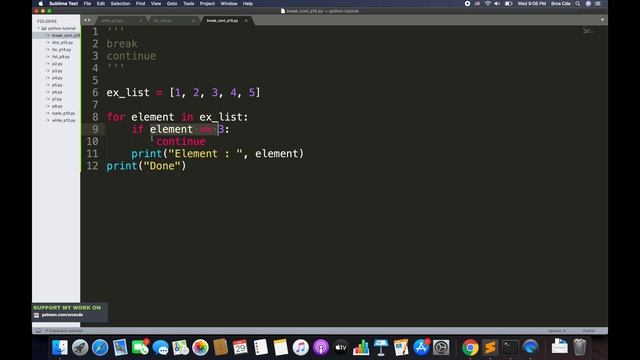Click sidebar toggle icon in status bar
Image resolution: width=640 pixels, height=360 pixels.
tap(38, 331)
